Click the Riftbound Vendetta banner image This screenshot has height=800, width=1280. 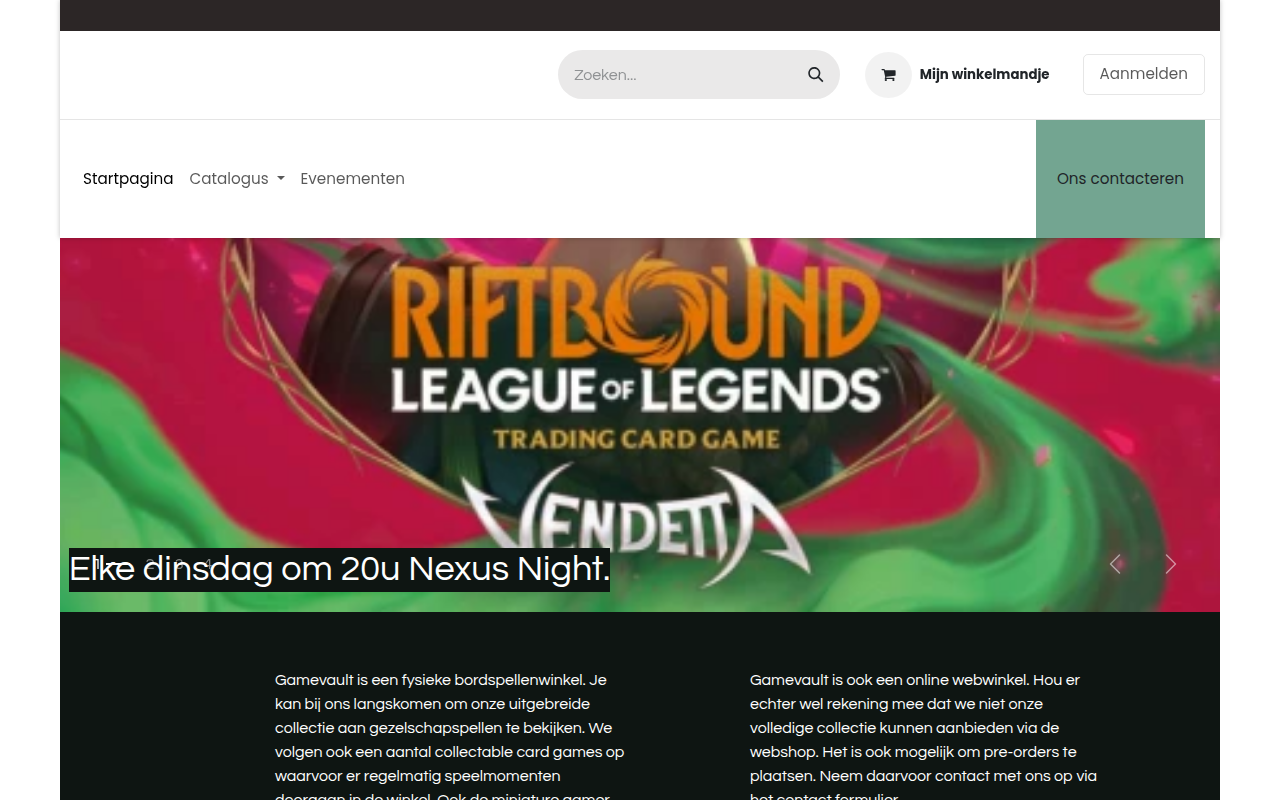point(640,425)
